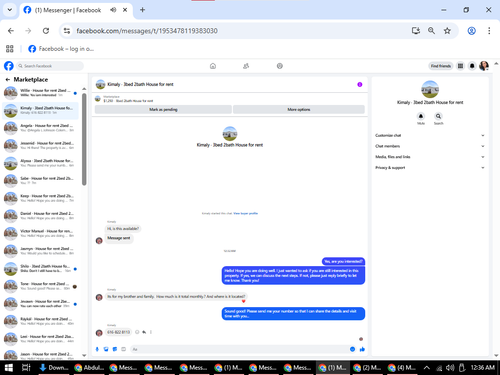Open the emoji picker in message box
The width and height of the screenshot is (500, 375).
352,349
